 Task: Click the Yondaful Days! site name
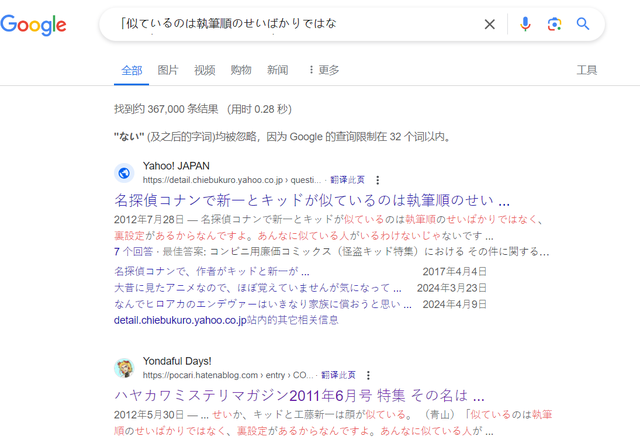[x=177, y=361]
